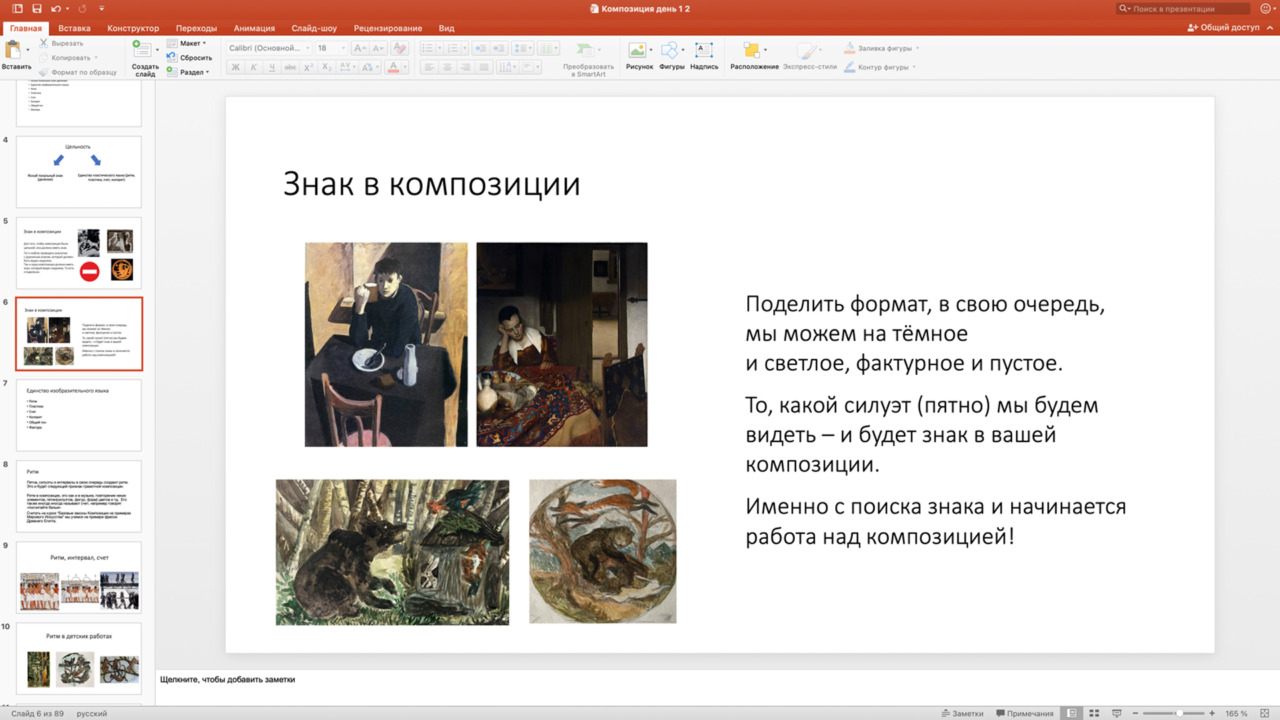Open the Макет layout dropdown

[x=187, y=44]
